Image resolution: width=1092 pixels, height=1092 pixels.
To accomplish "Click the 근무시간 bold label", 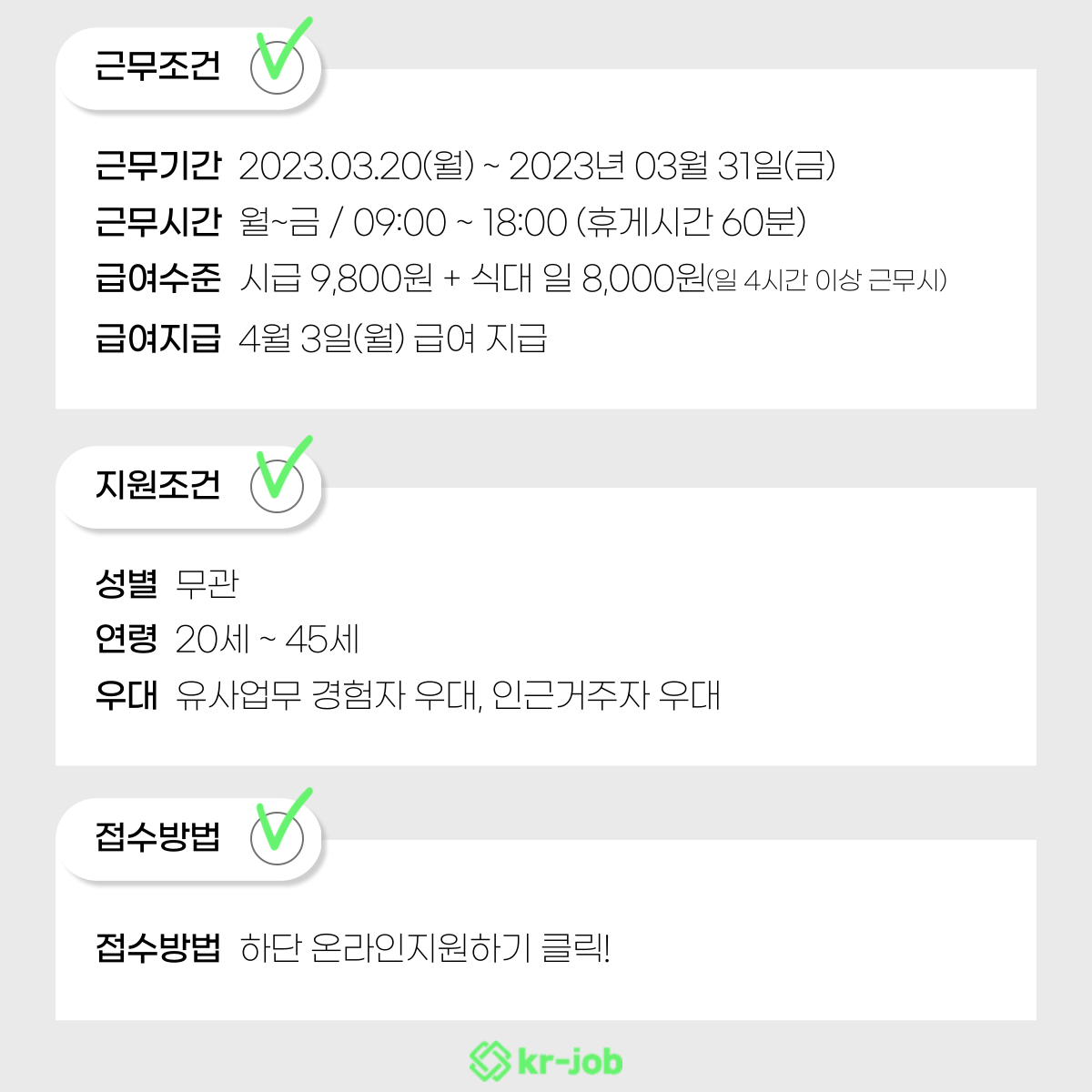I will [157, 222].
